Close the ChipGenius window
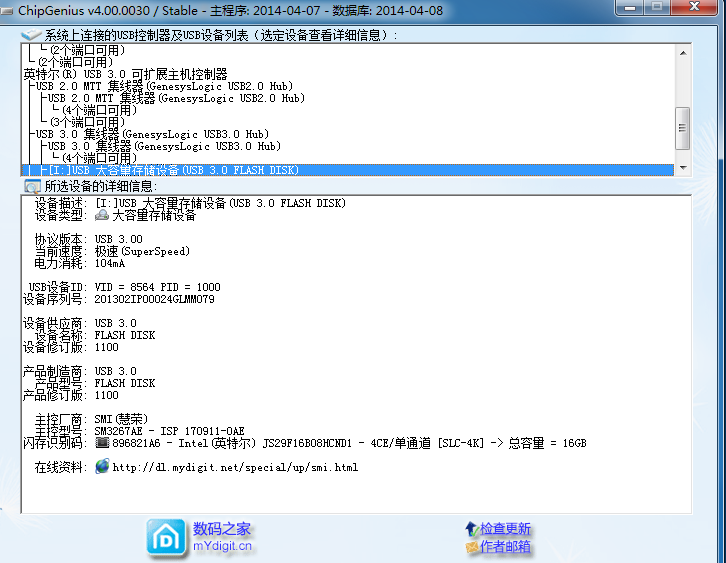Viewport: 726px width, 563px height. click(694, 7)
